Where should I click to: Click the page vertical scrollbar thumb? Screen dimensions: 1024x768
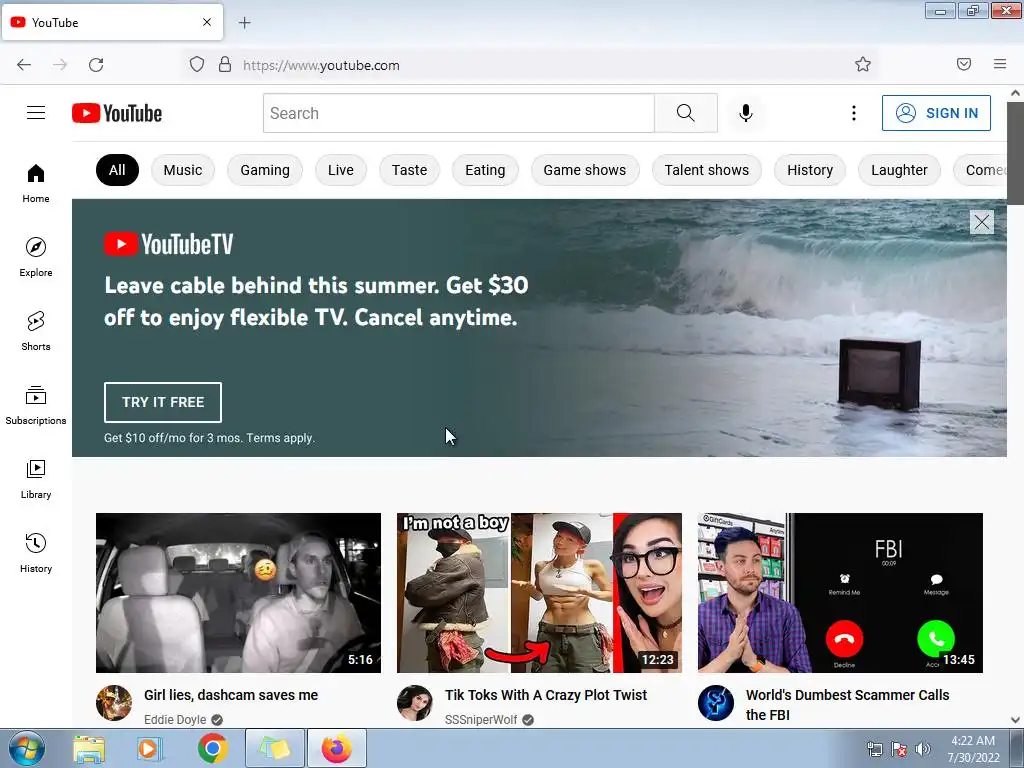pyautogui.click(x=1015, y=153)
